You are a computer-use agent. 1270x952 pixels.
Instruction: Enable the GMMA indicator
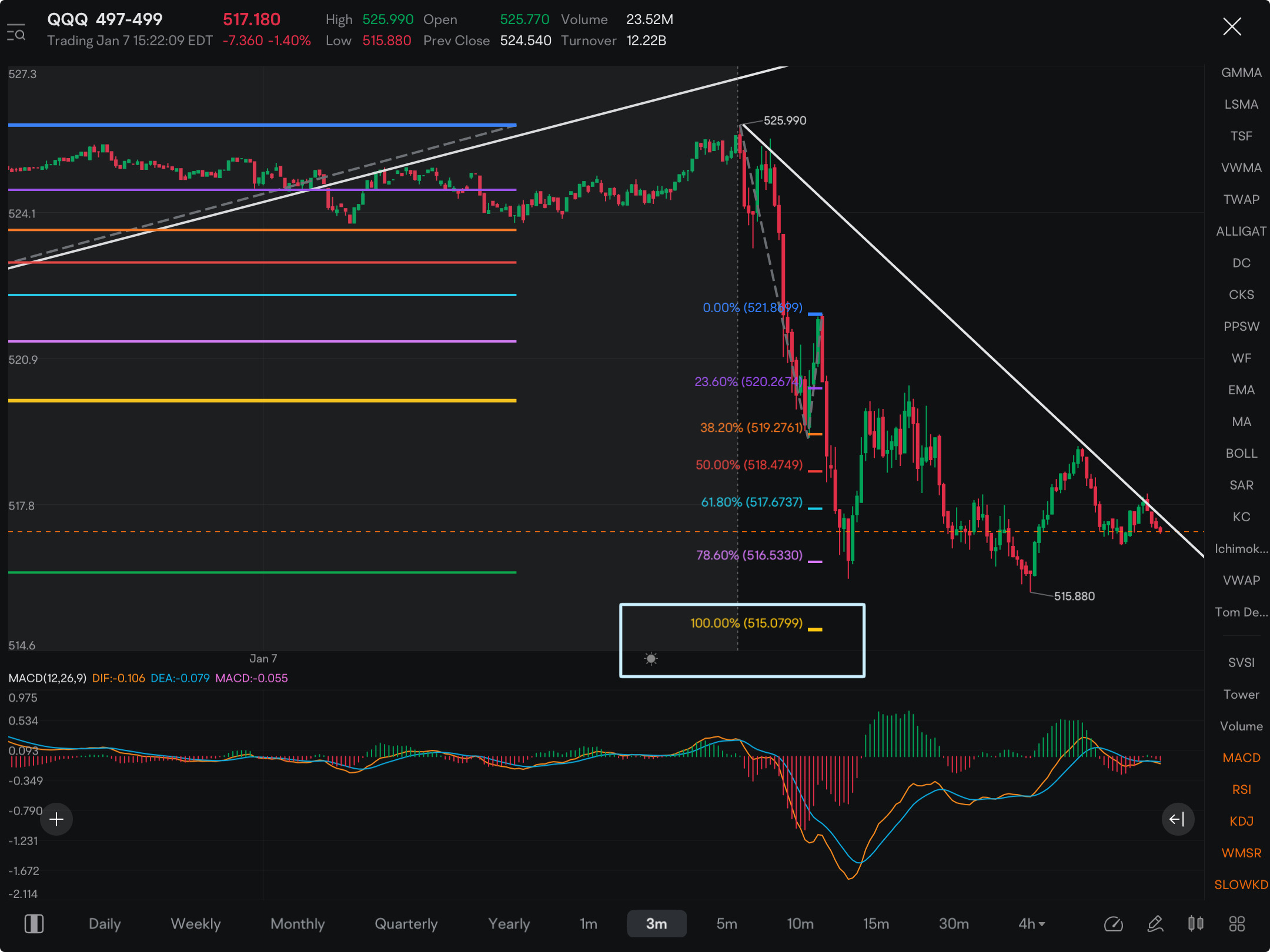(1241, 73)
